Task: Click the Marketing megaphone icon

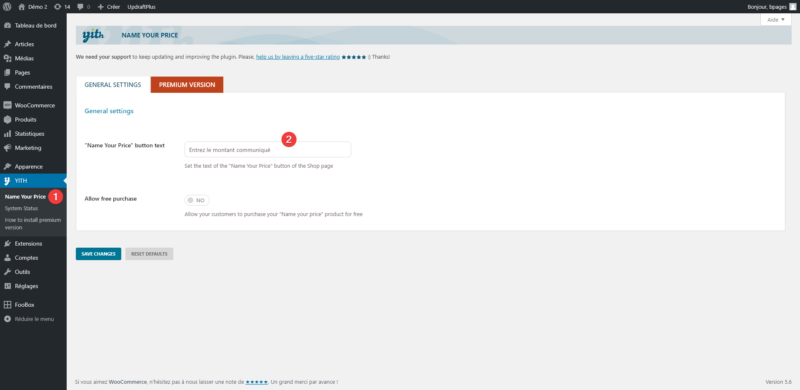Action: tap(7, 148)
